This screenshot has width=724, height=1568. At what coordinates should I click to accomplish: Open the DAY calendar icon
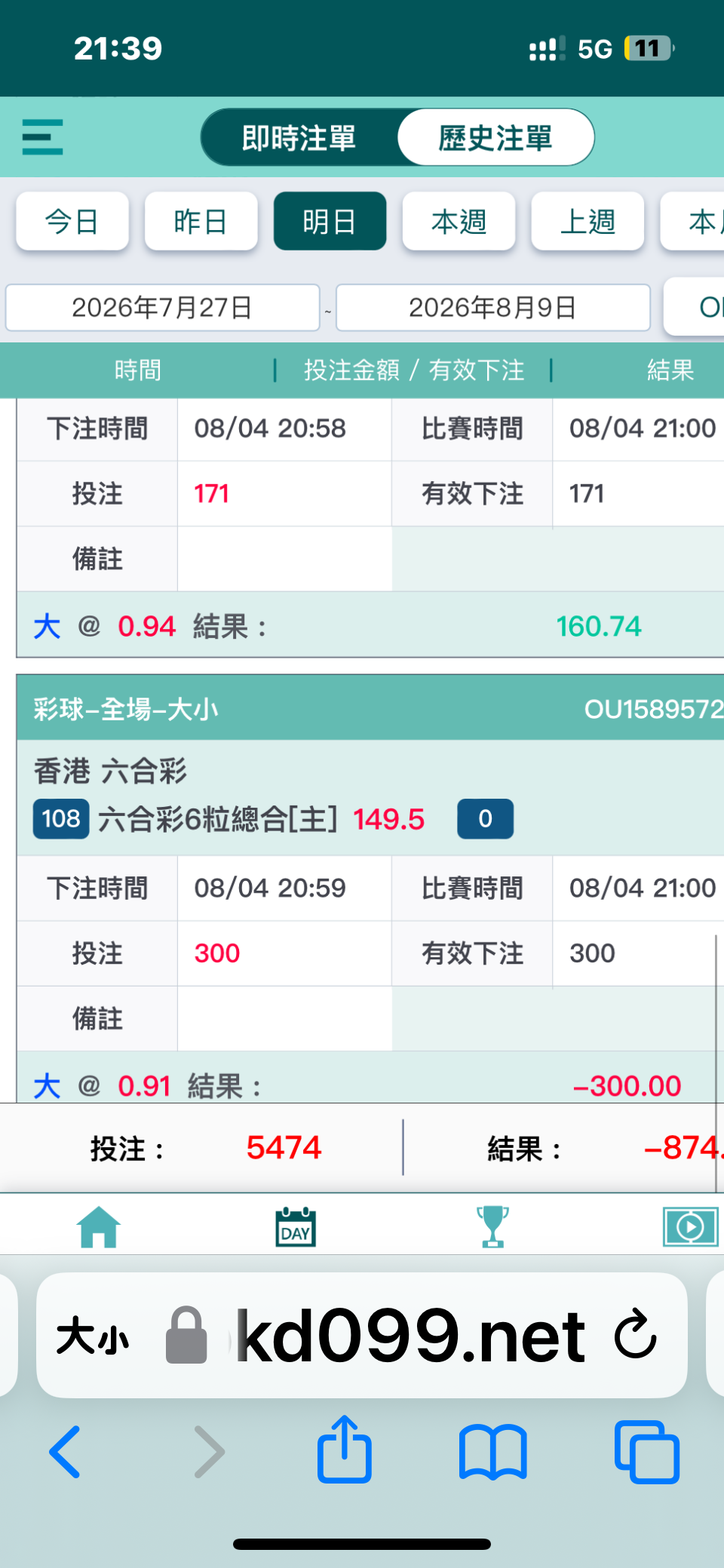click(296, 1226)
